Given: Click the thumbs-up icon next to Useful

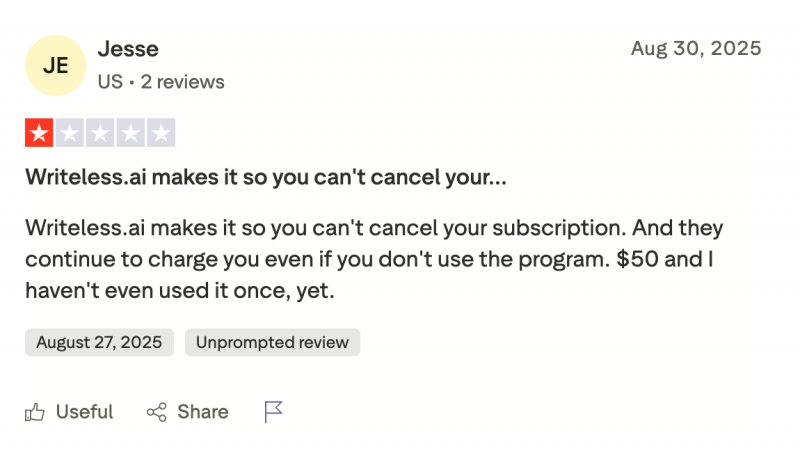Looking at the screenshot, I should (x=35, y=412).
